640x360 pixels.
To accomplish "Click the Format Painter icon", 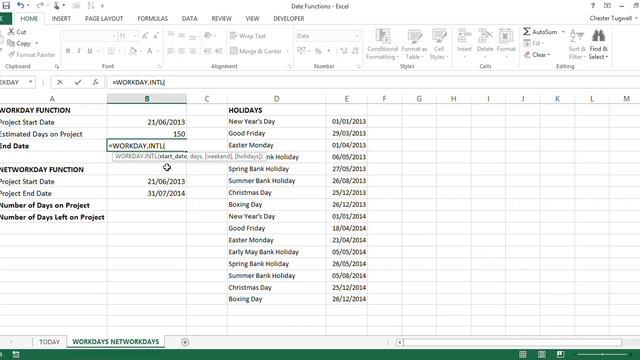I will click(11, 54).
